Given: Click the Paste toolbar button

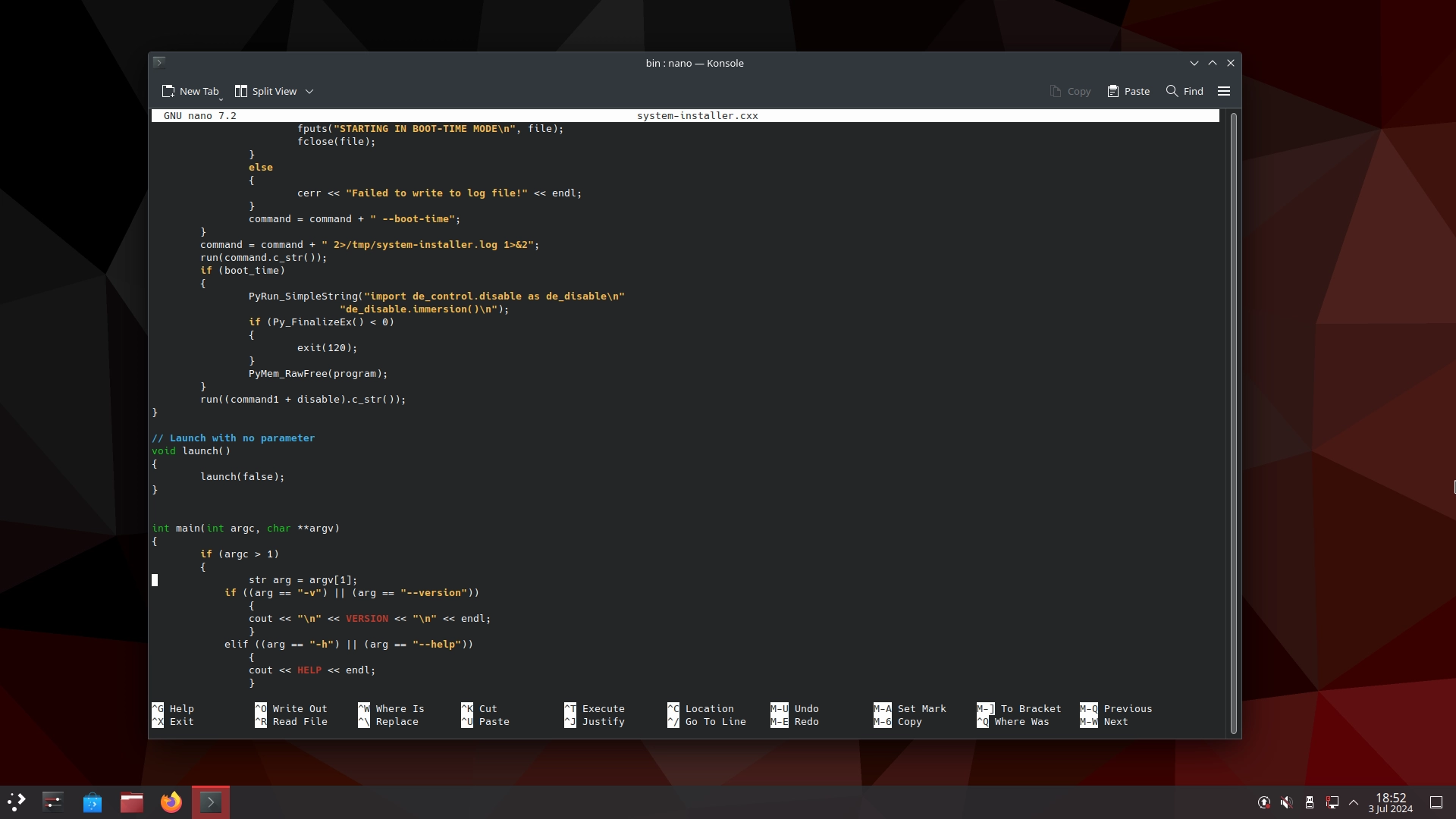Looking at the screenshot, I should click(x=1128, y=91).
